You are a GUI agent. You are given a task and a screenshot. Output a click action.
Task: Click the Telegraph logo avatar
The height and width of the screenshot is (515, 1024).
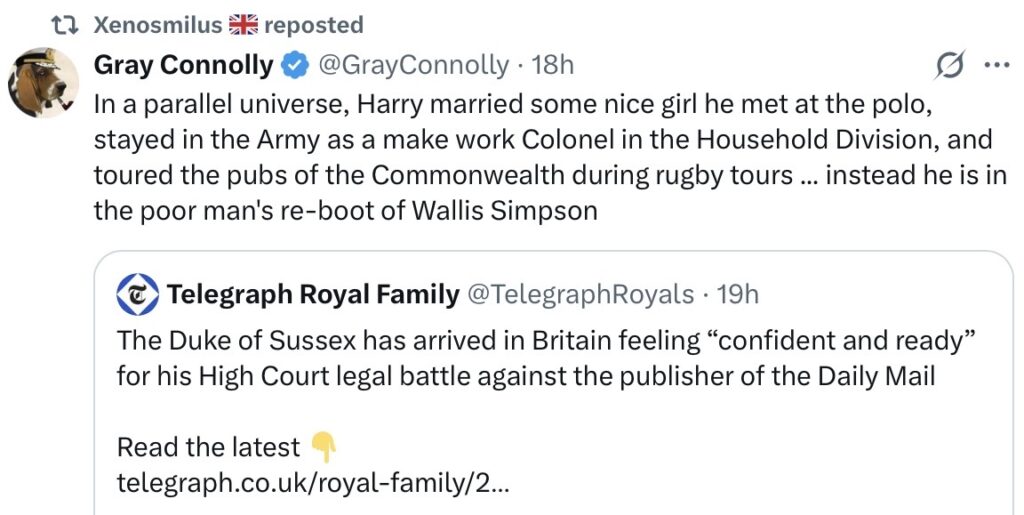137,294
